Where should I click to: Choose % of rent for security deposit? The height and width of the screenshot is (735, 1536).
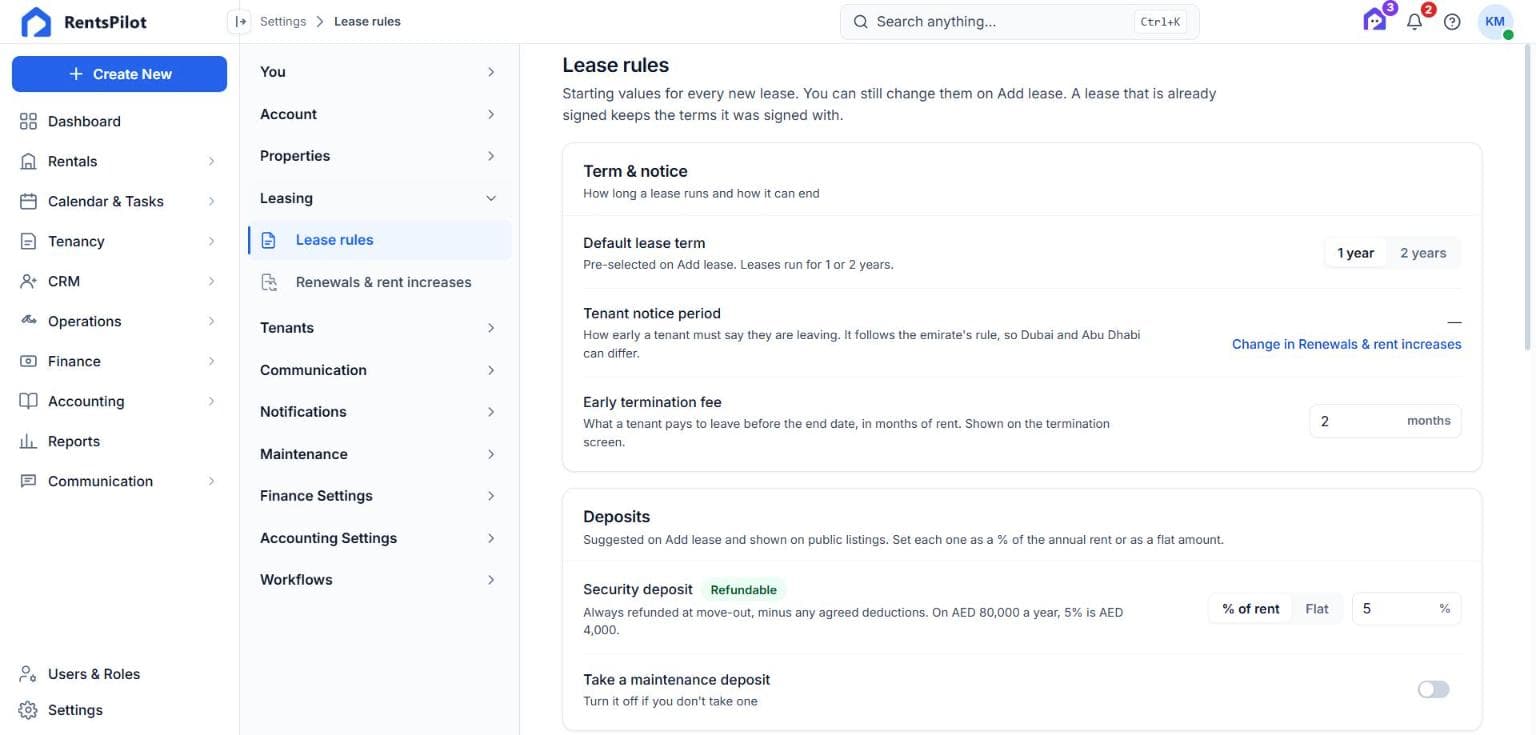point(1250,609)
